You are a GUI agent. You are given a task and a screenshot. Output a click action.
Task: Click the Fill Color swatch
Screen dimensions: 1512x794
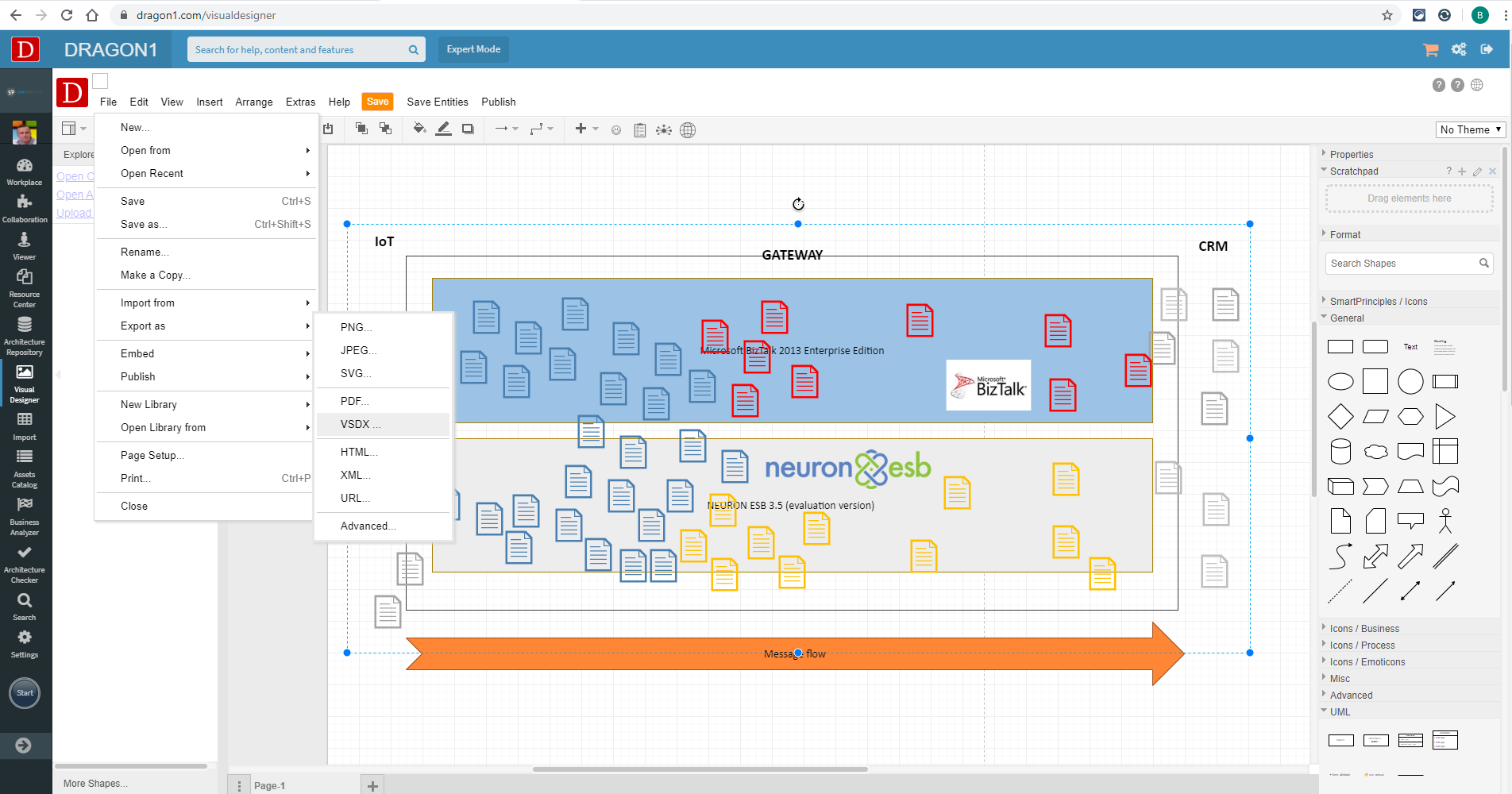click(419, 129)
